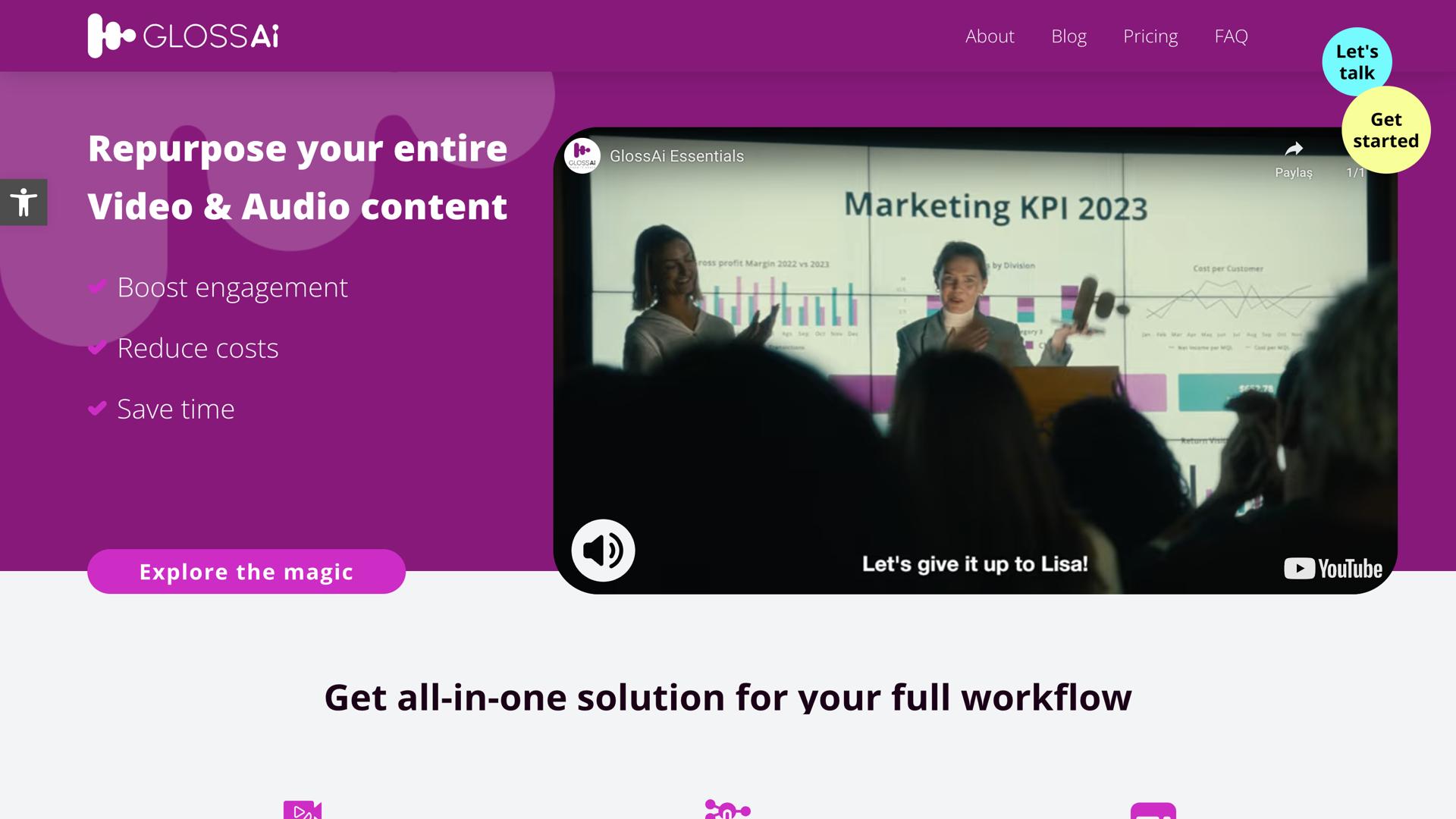Navigate to the FAQ page
Viewport: 1456px width, 819px height.
1231,36
